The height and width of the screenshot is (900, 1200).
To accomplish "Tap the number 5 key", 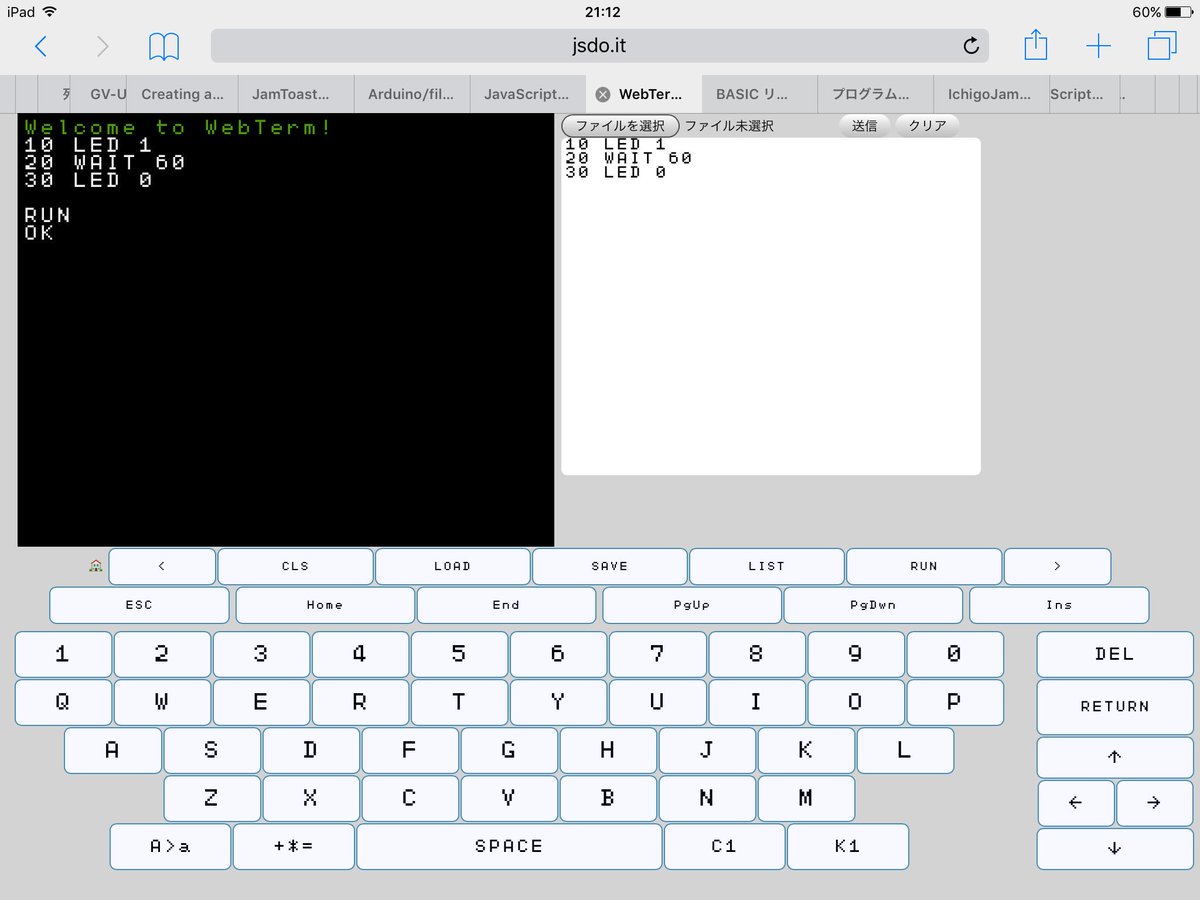I will click(459, 654).
